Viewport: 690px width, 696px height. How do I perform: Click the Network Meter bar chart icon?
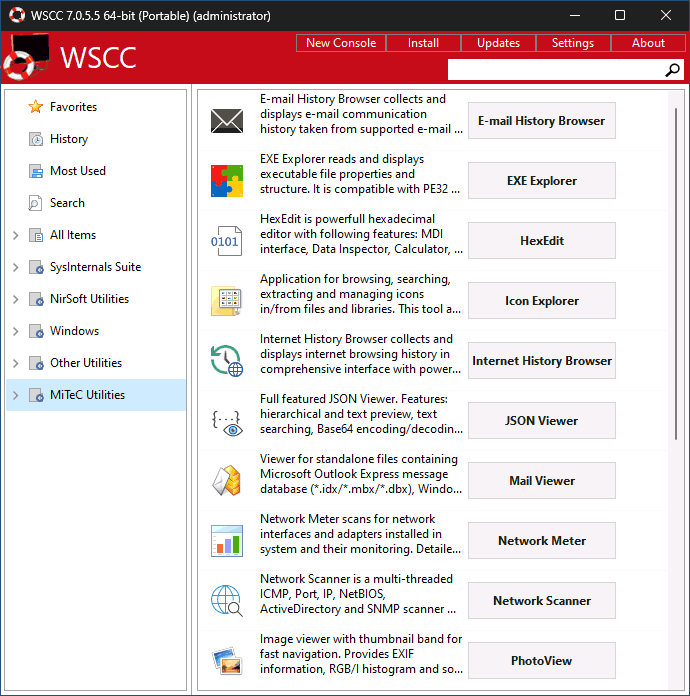tap(226, 541)
